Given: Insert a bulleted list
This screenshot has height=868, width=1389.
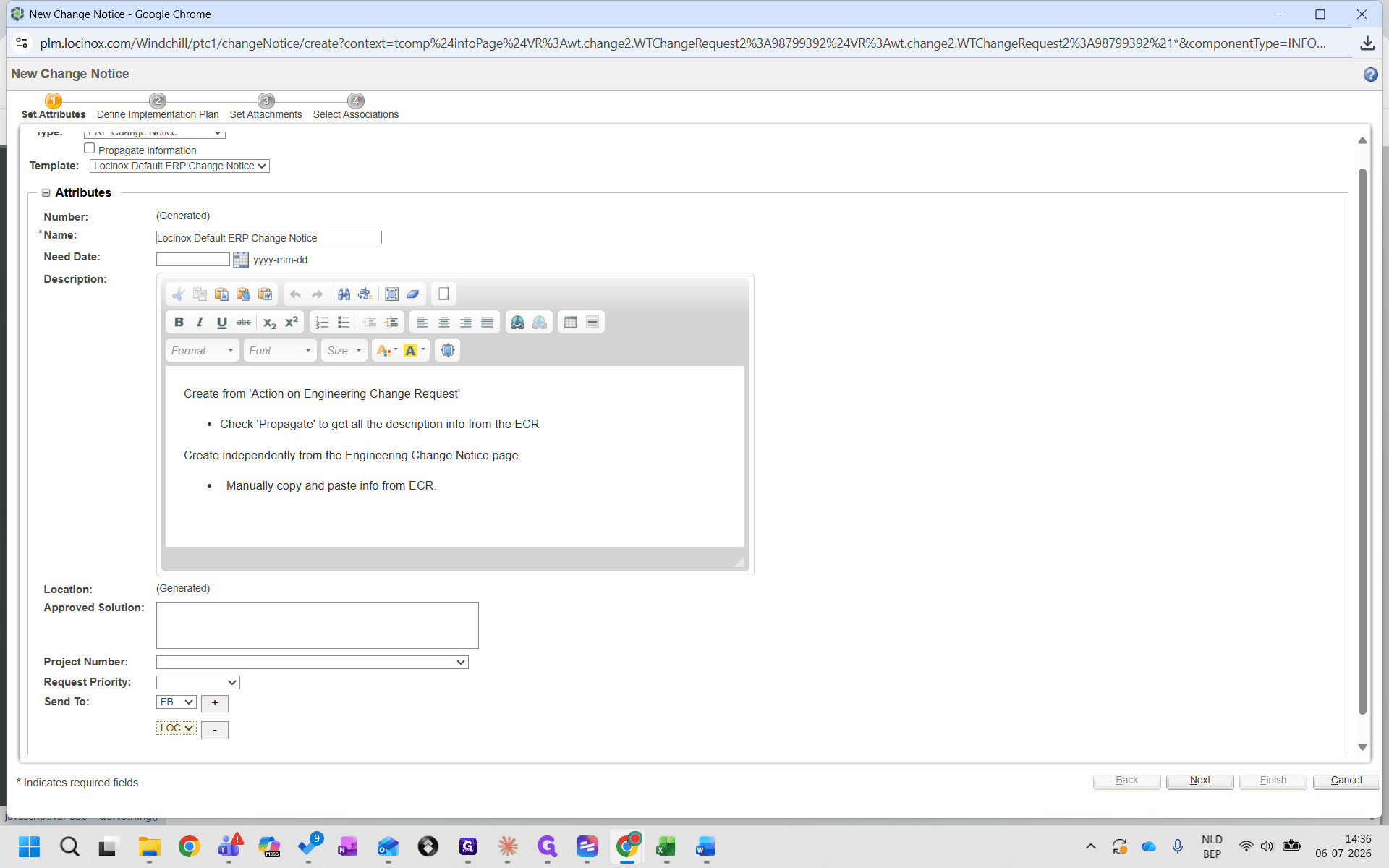Looking at the screenshot, I should 344,323.
